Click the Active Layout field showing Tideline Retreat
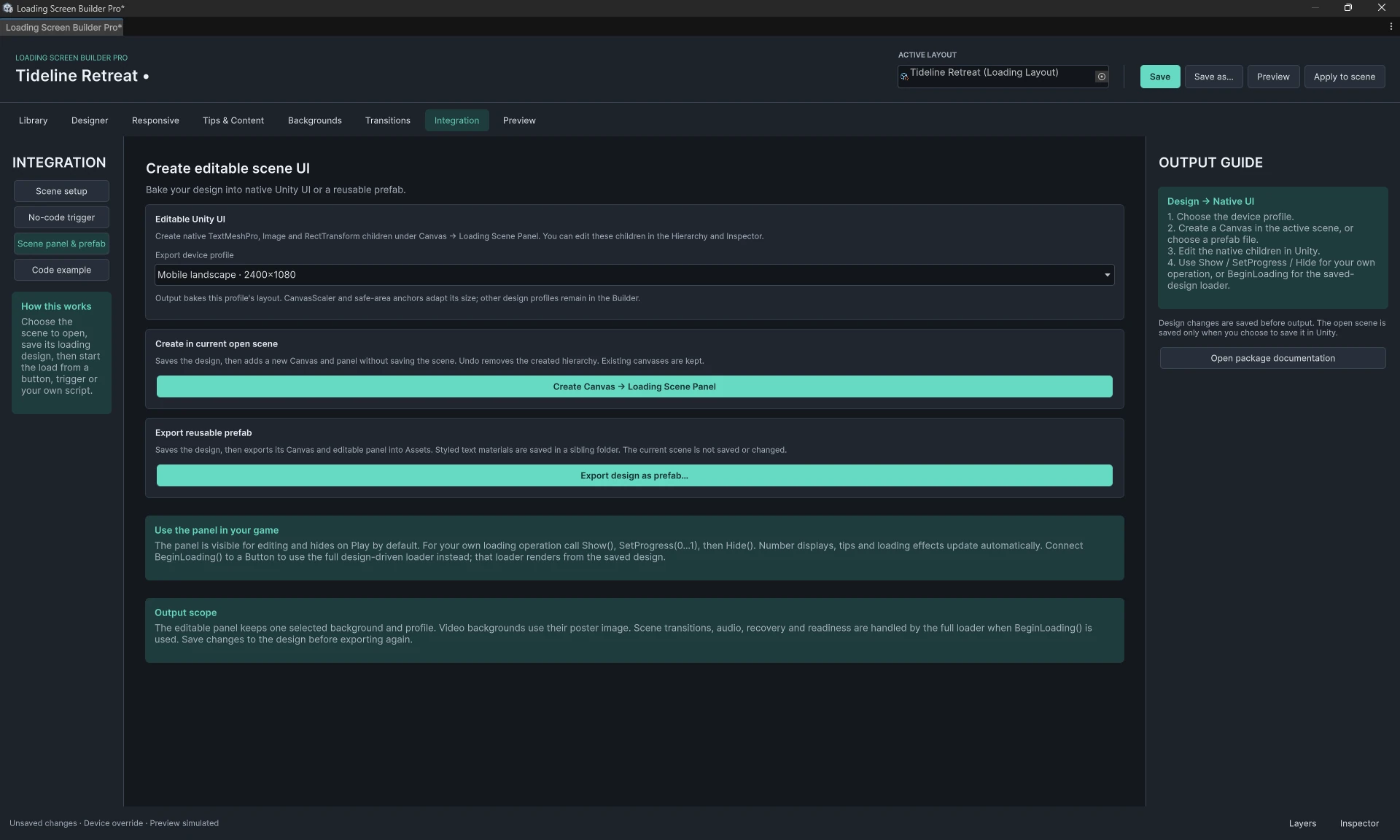Image resolution: width=1400 pixels, height=840 pixels. [1003, 77]
